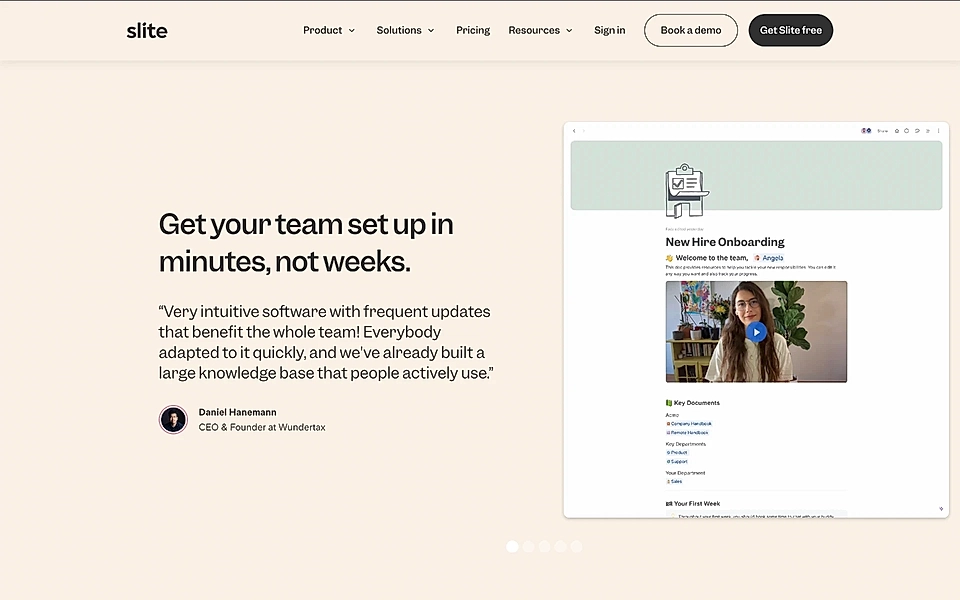Click a collaborator avatar in document toolbar

[865, 131]
